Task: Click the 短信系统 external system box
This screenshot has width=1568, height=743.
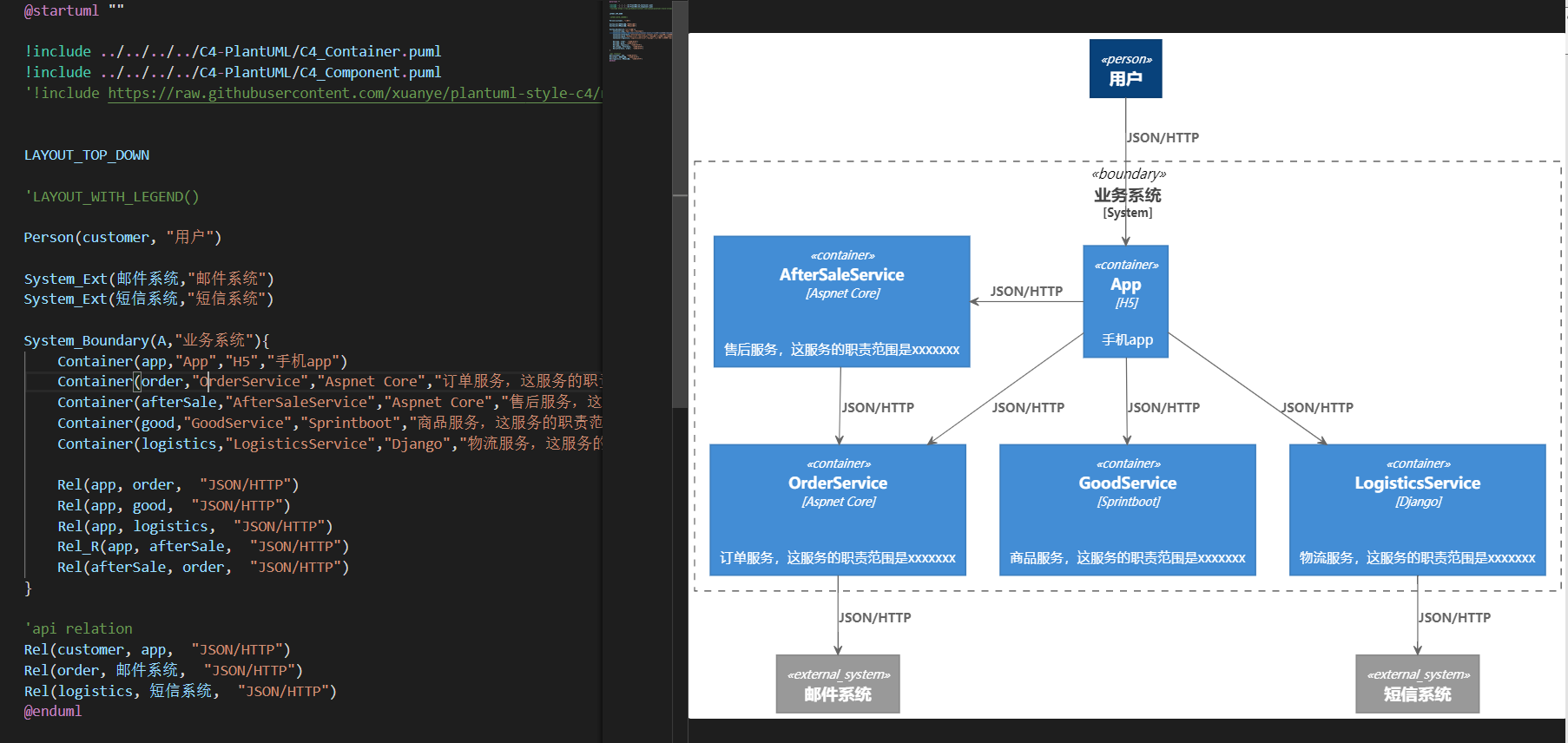Action: pyautogui.click(x=1418, y=684)
